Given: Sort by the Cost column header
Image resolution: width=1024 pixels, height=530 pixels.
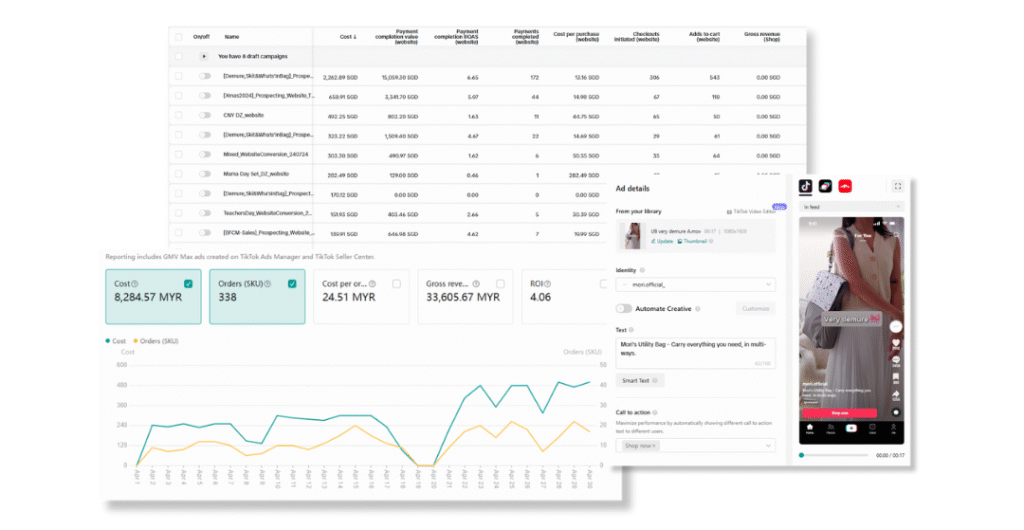Looking at the screenshot, I should 348,37.
